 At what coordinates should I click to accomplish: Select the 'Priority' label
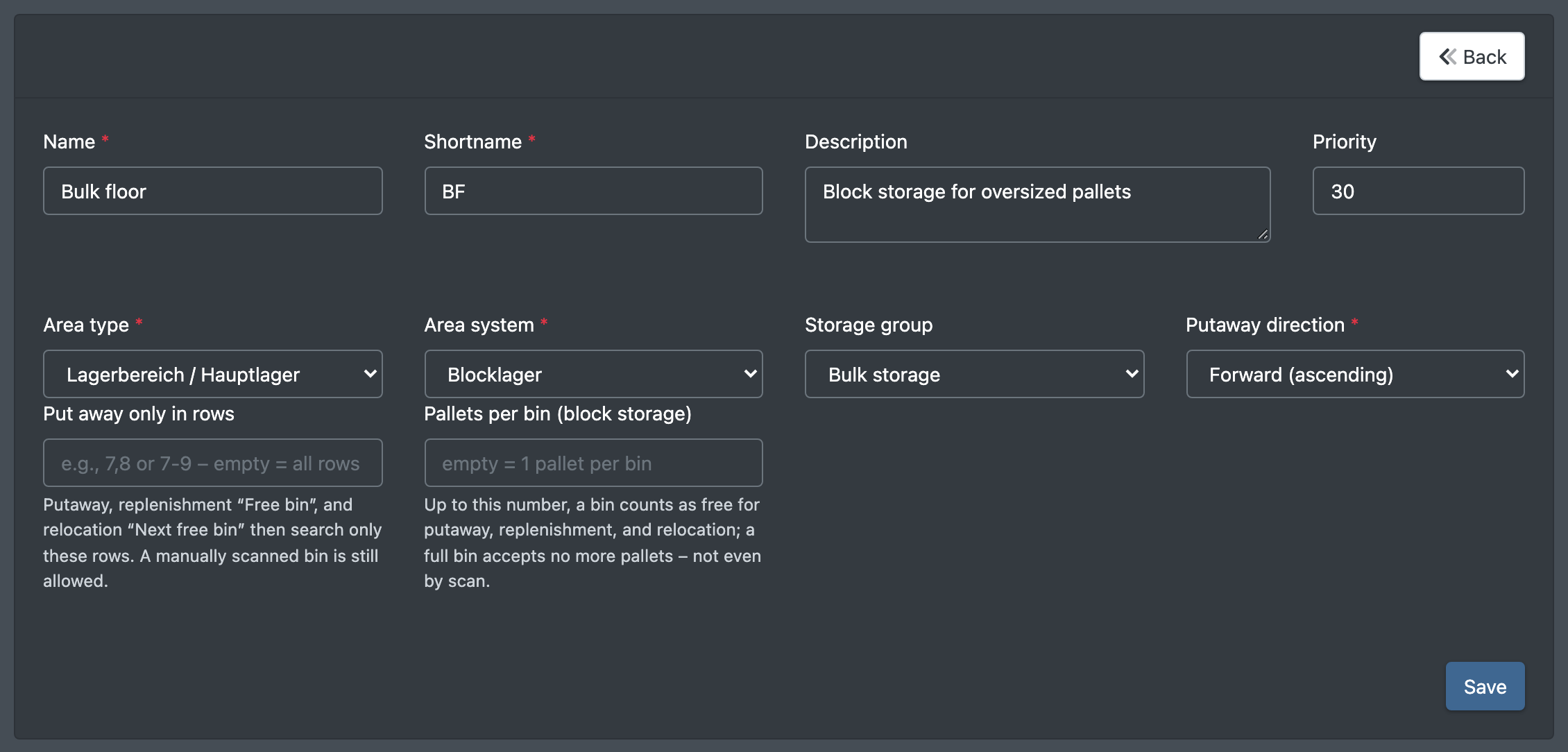pos(1344,142)
